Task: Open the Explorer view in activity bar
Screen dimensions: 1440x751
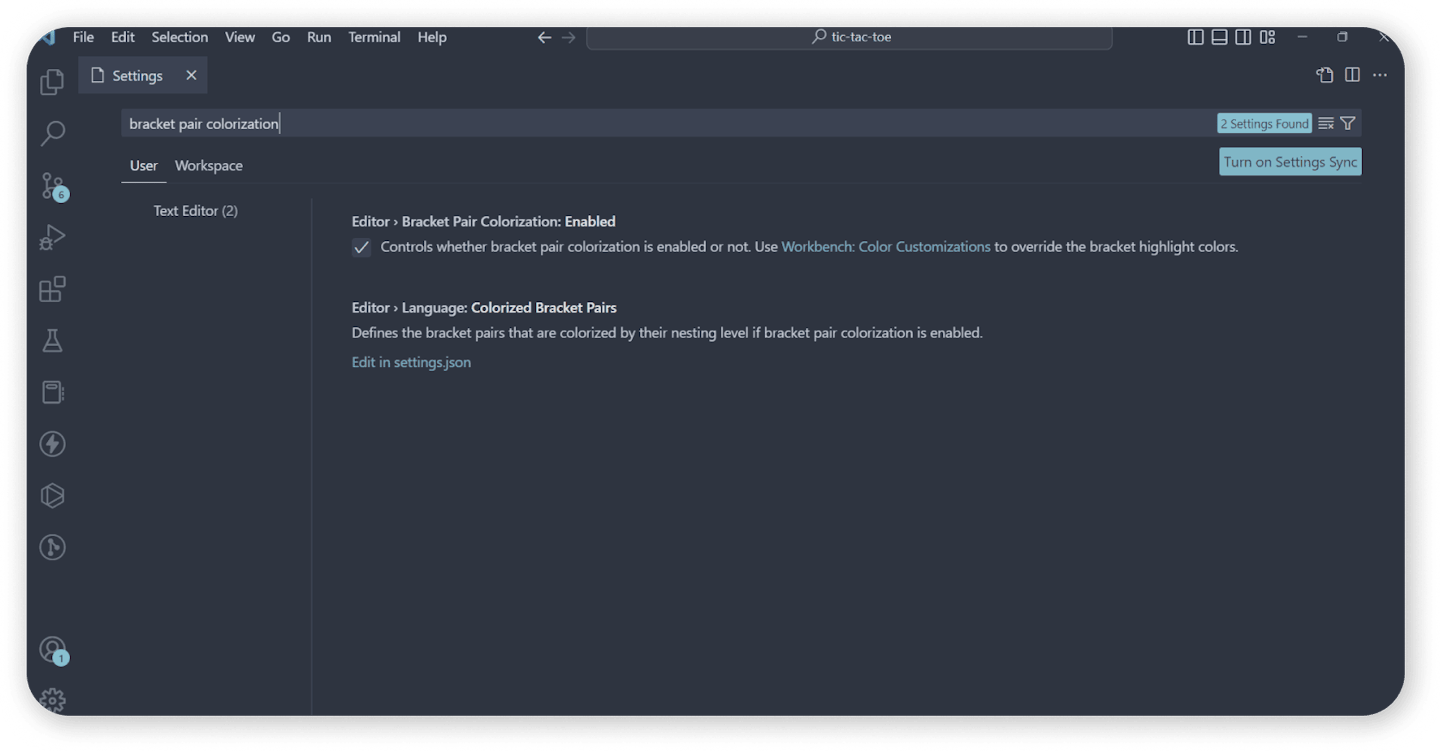Action: (52, 82)
